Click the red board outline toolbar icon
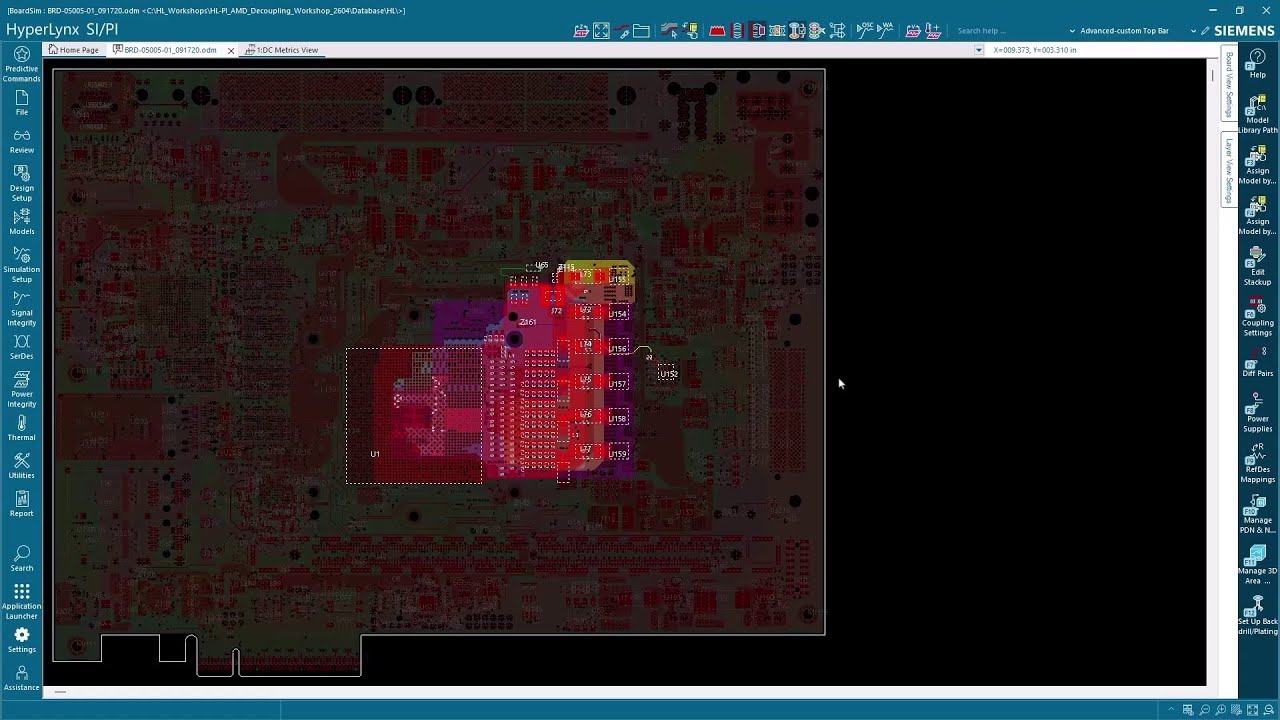The width and height of the screenshot is (1280, 720). tap(718, 31)
